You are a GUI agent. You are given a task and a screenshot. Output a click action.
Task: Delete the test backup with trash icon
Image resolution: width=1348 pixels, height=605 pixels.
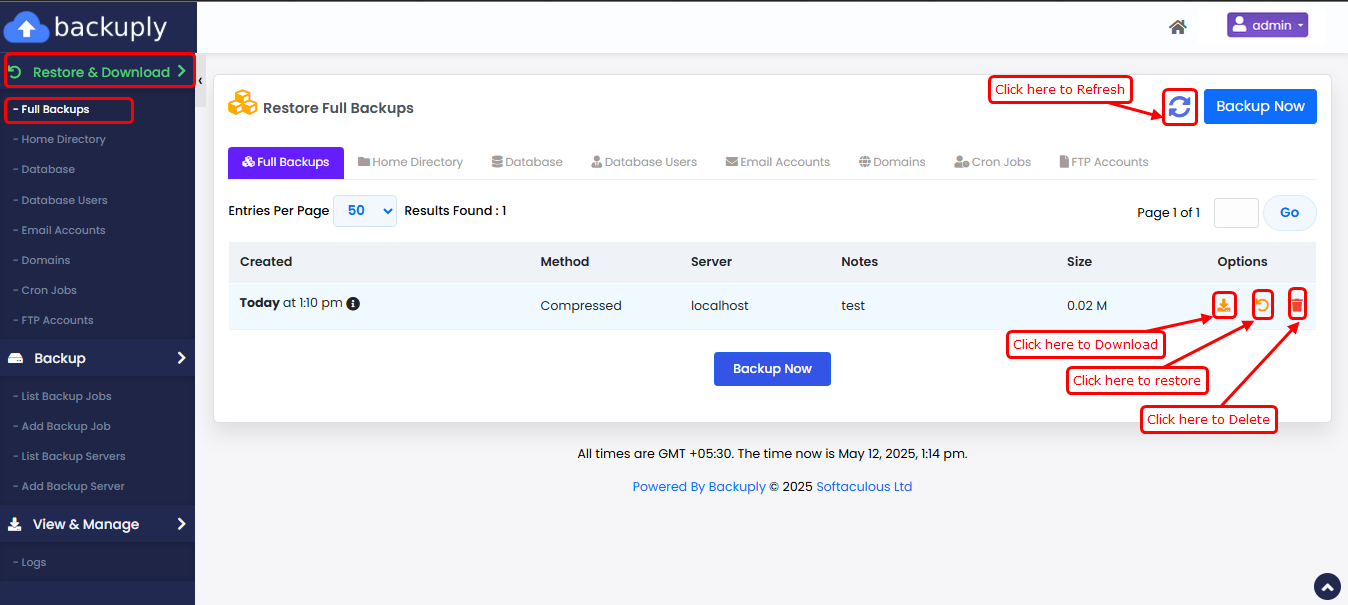coord(1297,305)
